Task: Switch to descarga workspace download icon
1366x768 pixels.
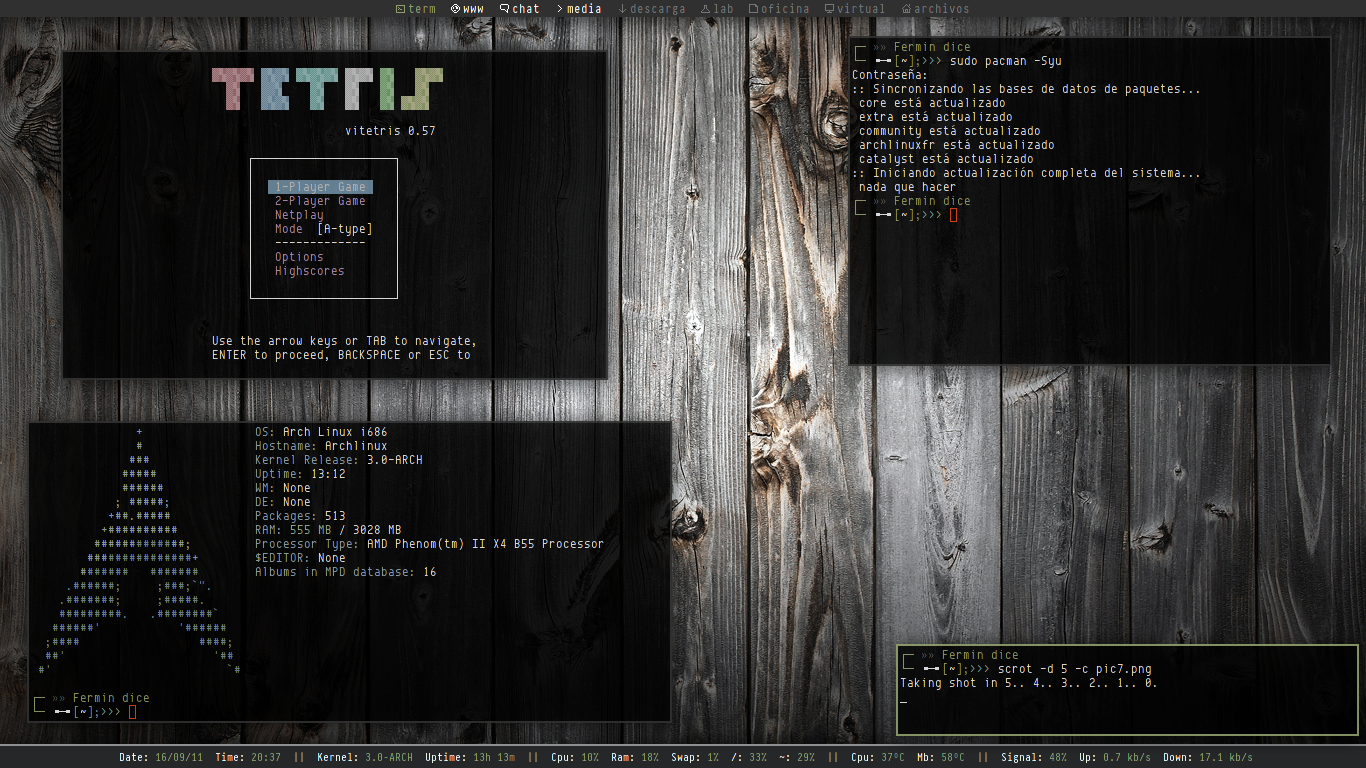Action: click(622, 9)
